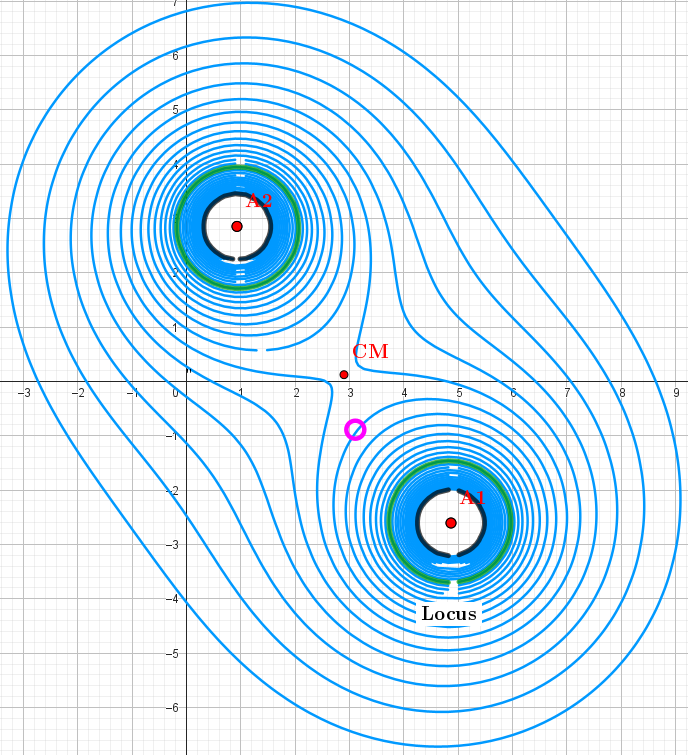This screenshot has height=755, width=688.
Task: Click y-axis tick label -4
Action: (x=172, y=599)
